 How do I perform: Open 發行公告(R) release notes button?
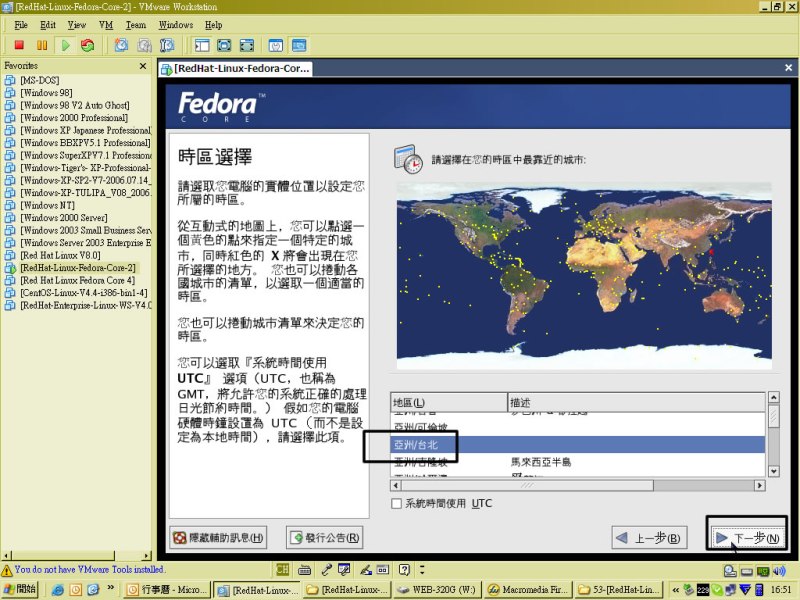point(324,538)
